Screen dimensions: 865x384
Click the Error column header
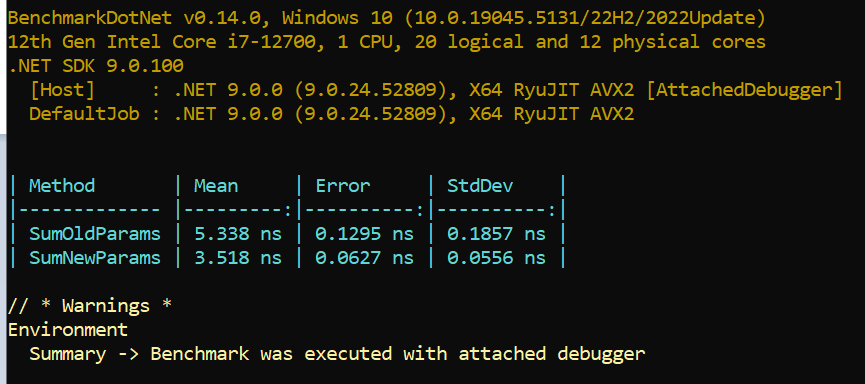(x=343, y=186)
